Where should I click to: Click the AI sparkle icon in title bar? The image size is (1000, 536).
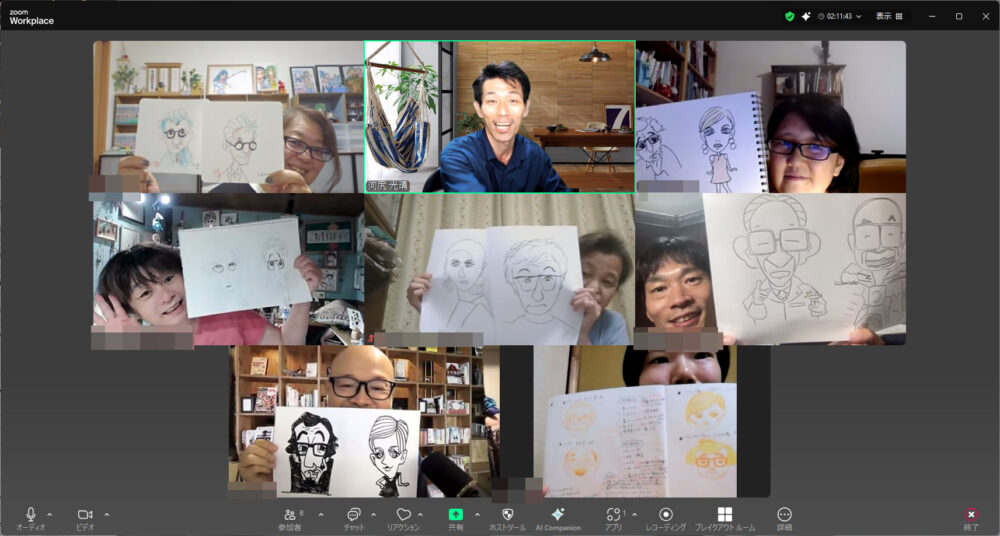pos(806,16)
